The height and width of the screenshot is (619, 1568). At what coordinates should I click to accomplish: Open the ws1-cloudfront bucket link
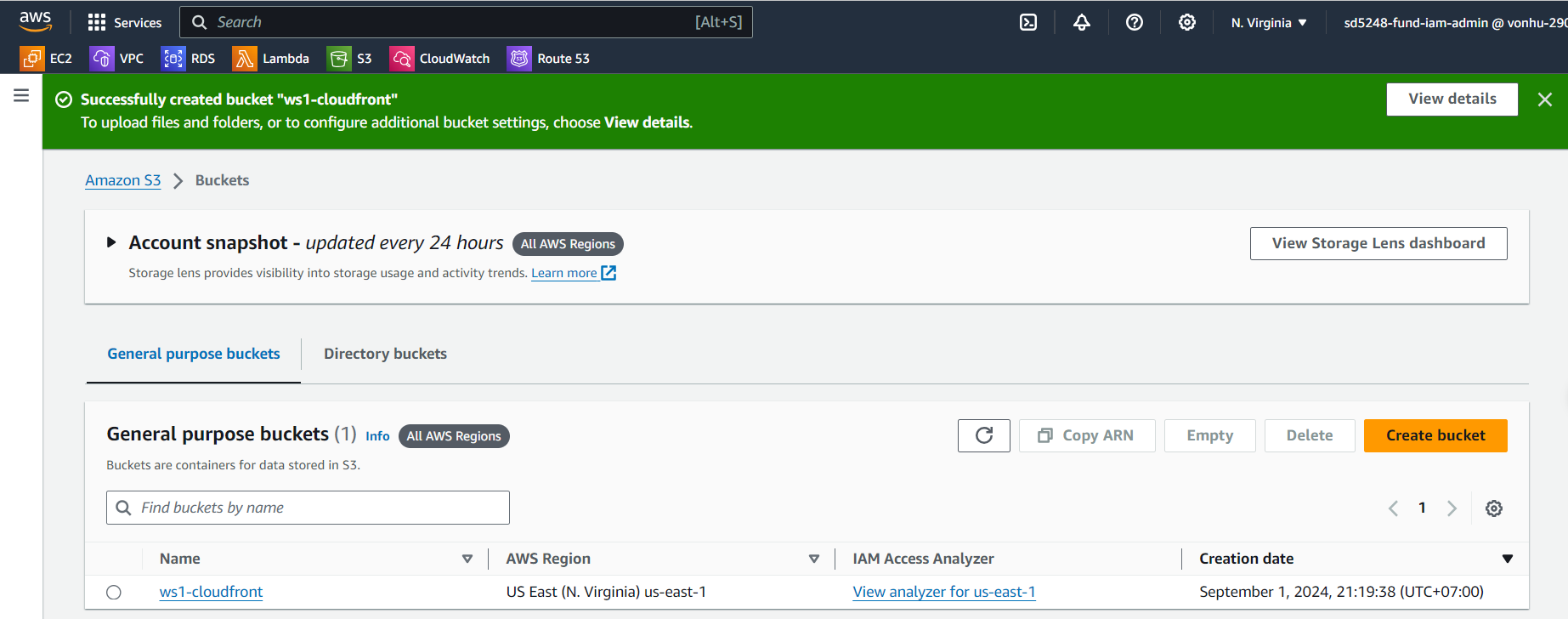[x=211, y=592]
